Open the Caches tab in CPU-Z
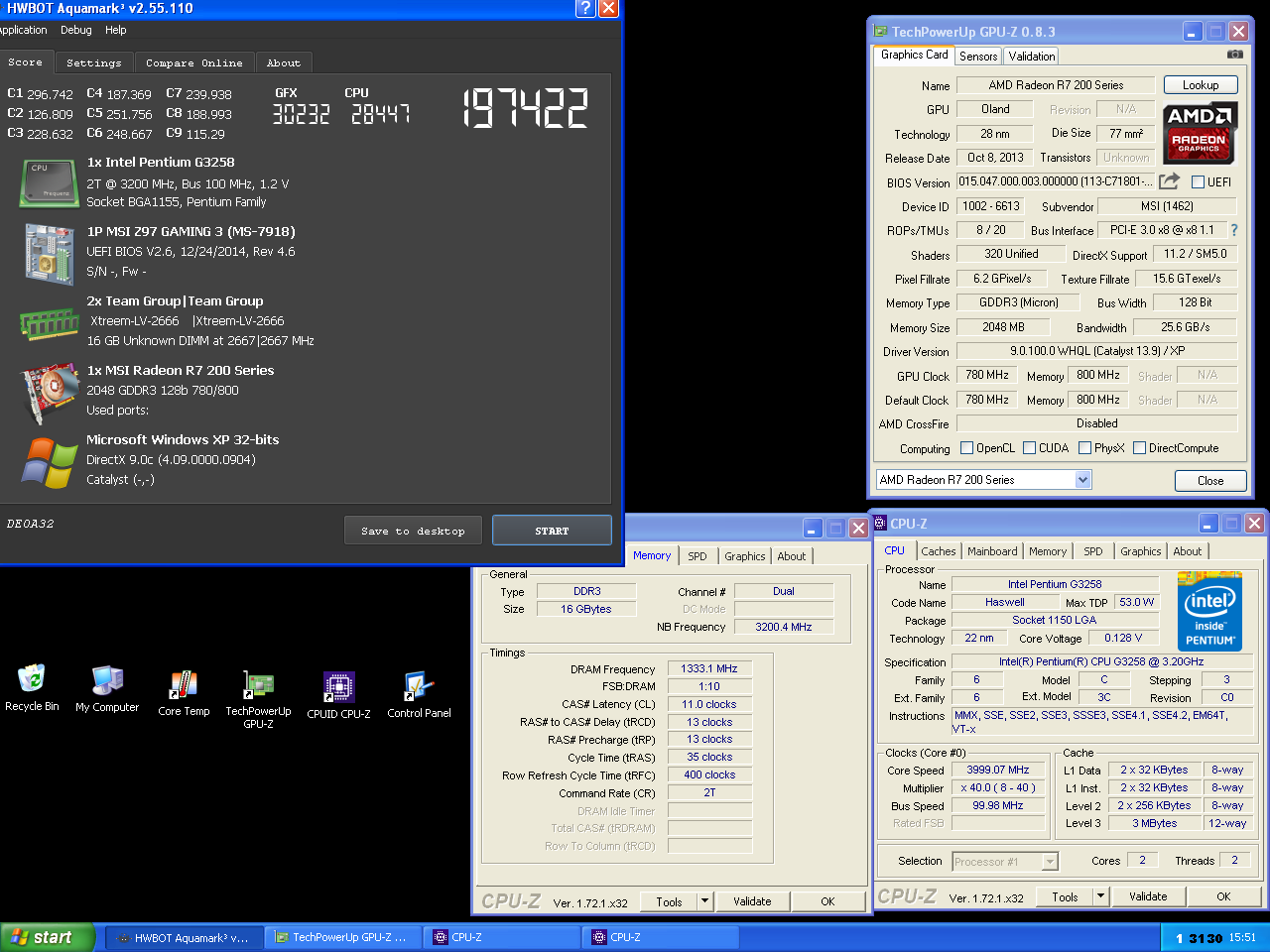Screen dimensions: 1270x952 coord(939,551)
